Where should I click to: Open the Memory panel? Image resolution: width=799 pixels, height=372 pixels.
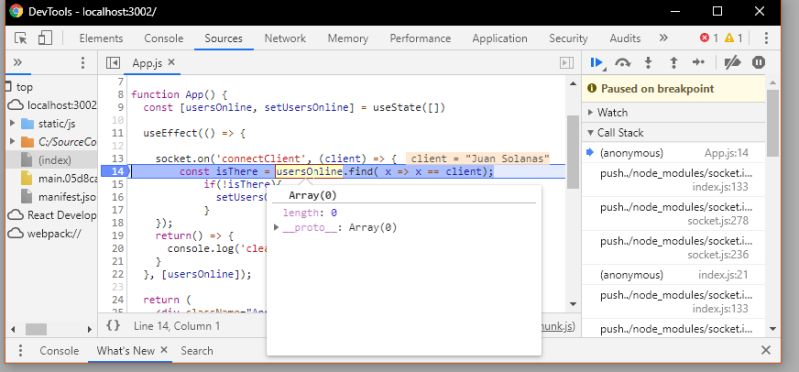click(348, 39)
